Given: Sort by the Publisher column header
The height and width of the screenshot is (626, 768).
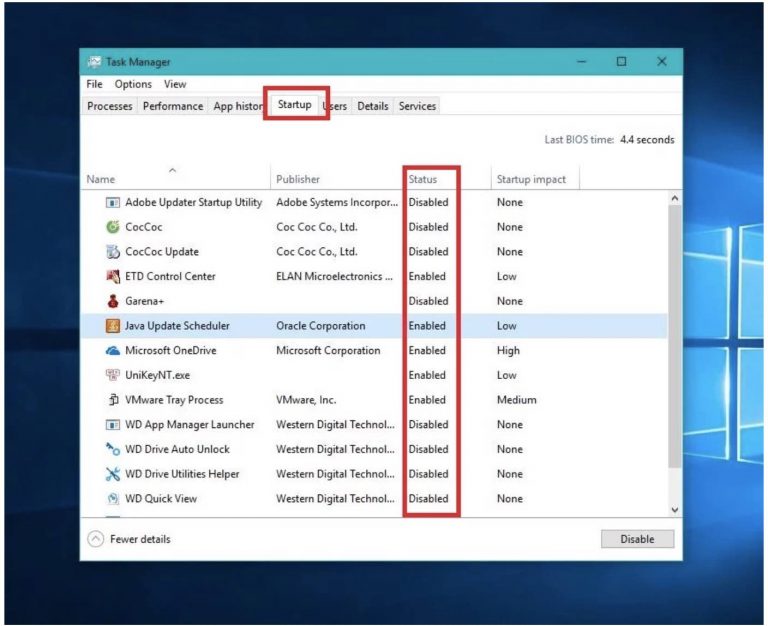Looking at the screenshot, I should coord(336,179).
